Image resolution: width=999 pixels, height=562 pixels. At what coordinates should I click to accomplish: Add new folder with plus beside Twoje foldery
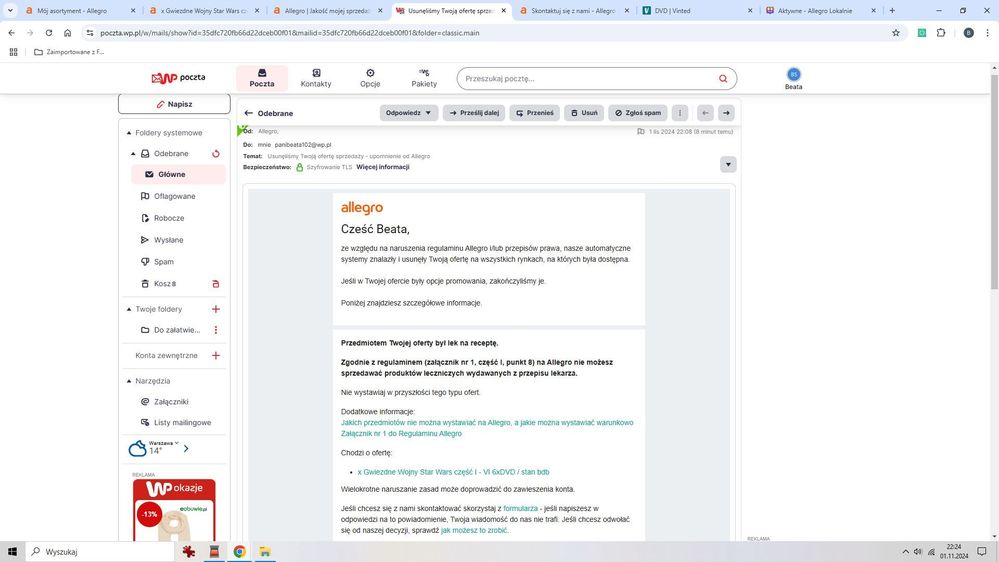pyautogui.click(x=215, y=310)
